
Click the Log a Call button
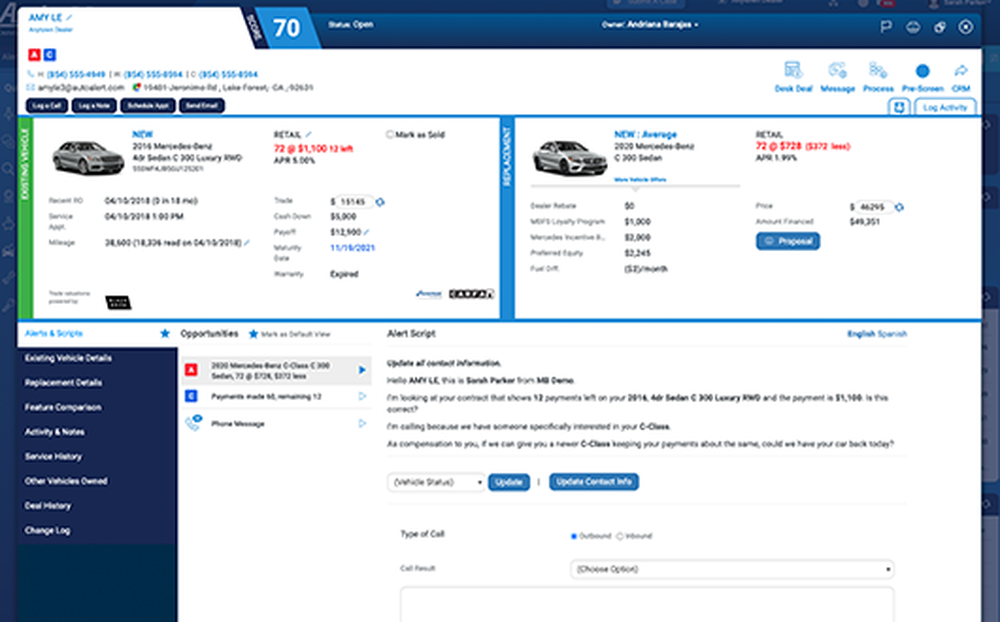pyautogui.click(x=47, y=106)
